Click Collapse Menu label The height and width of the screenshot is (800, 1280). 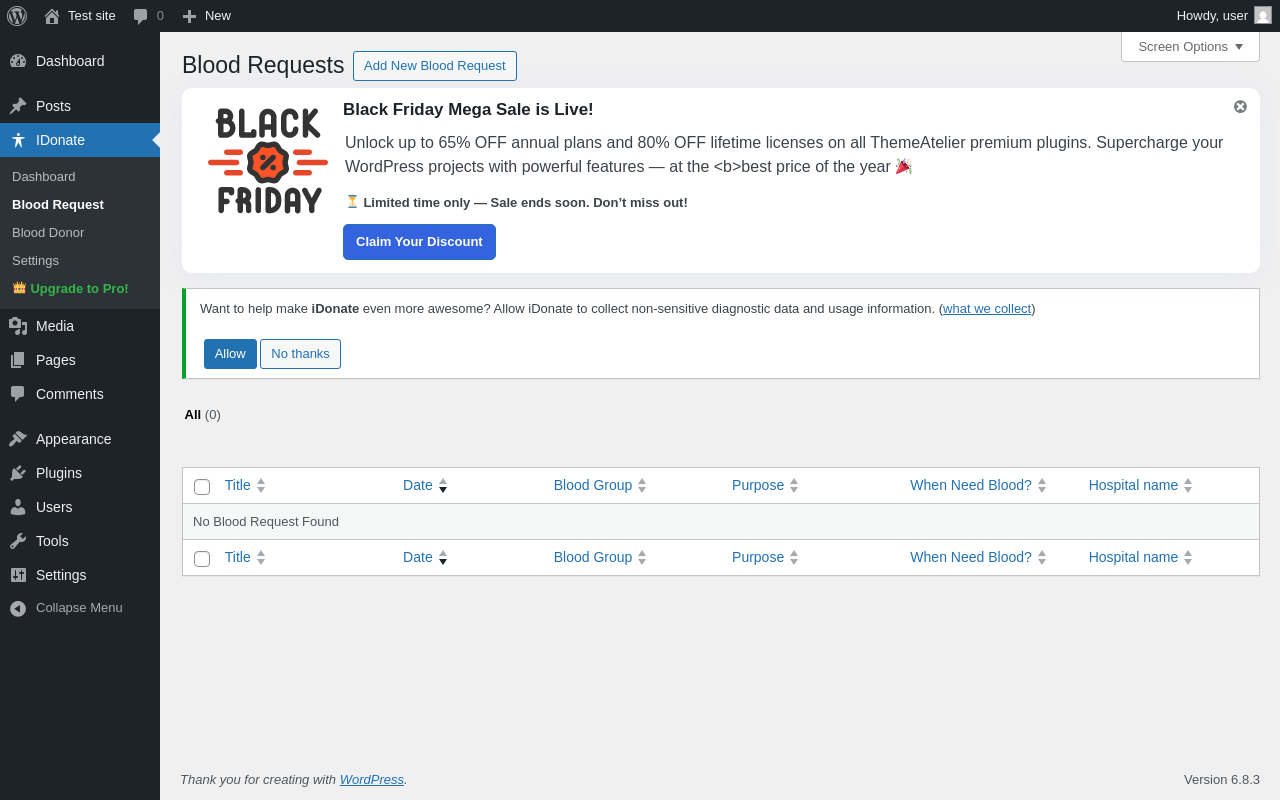[79, 608]
